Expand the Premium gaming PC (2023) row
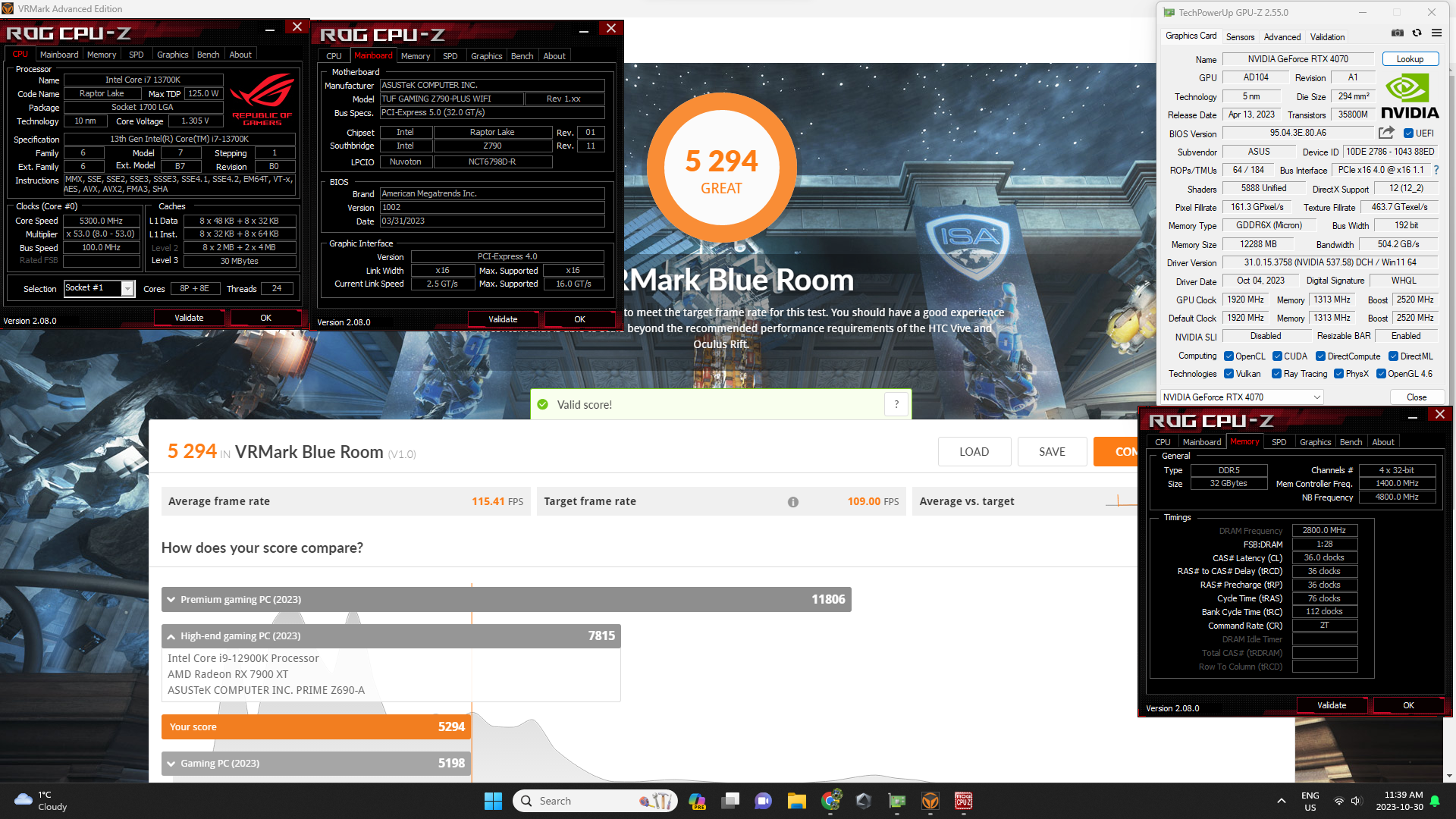1456x819 pixels. coord(506,600)
